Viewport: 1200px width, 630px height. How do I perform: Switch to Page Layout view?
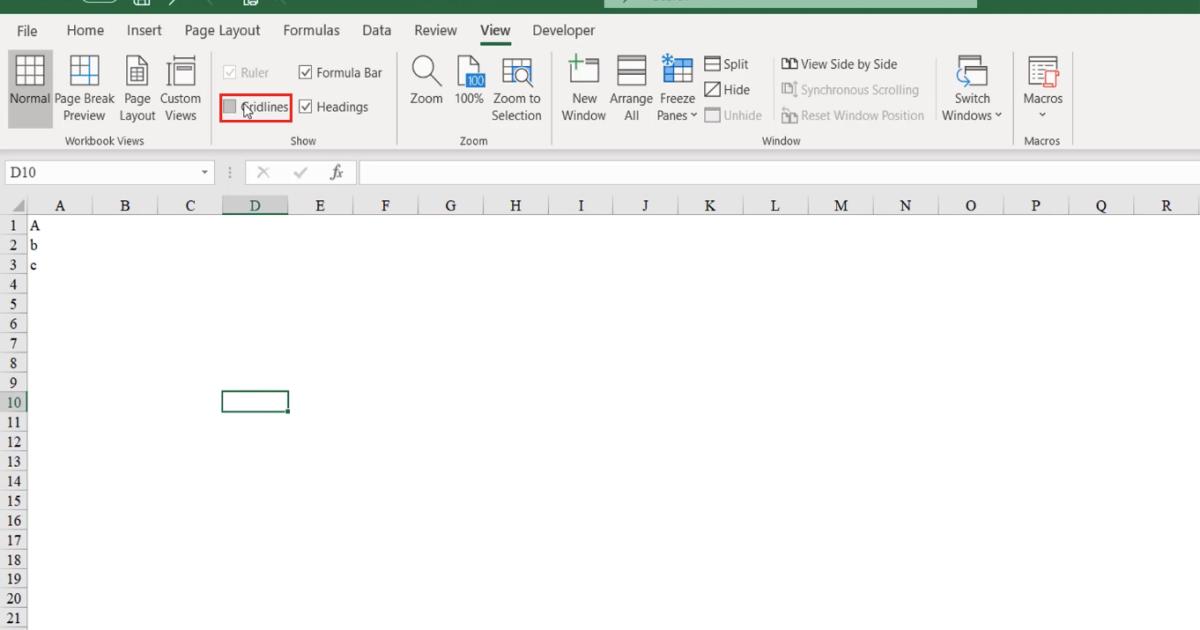(x=137, y=85)
